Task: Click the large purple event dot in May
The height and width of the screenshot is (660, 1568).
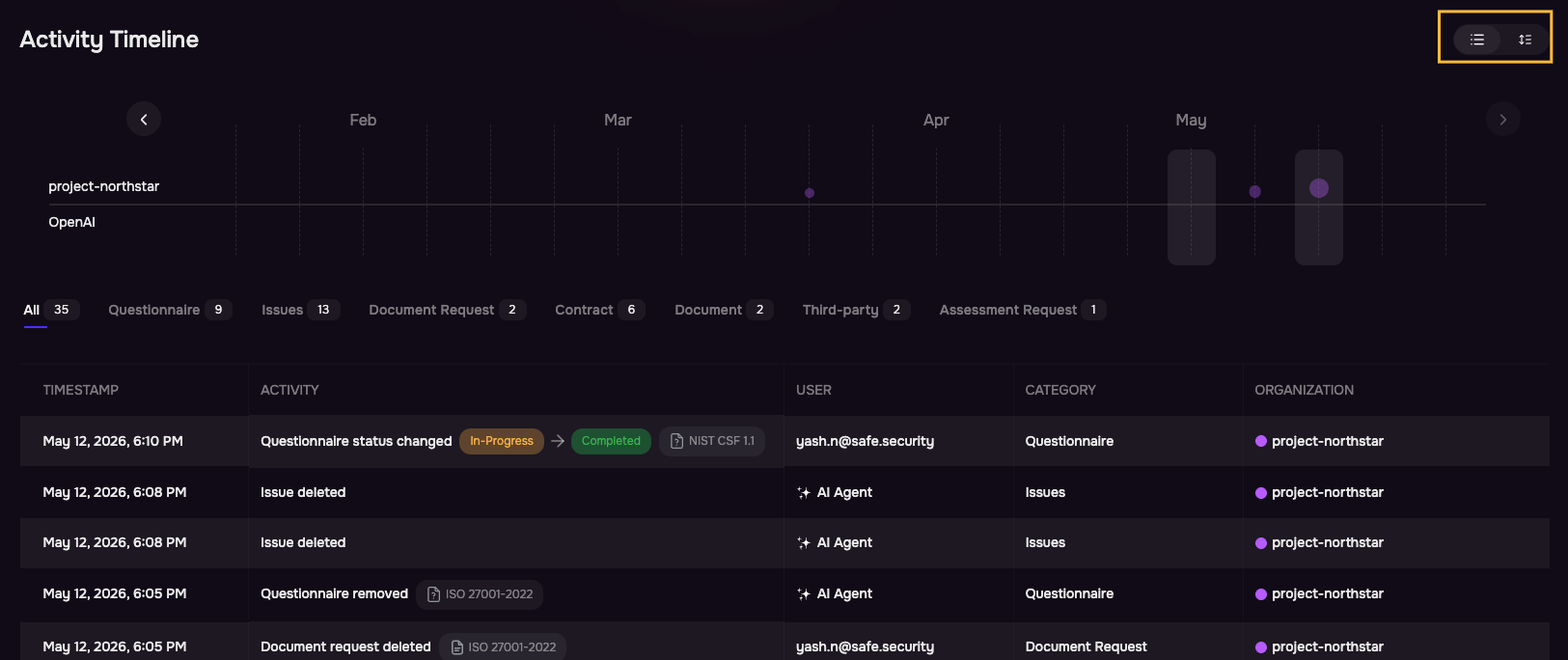Action: (1319, 188)
